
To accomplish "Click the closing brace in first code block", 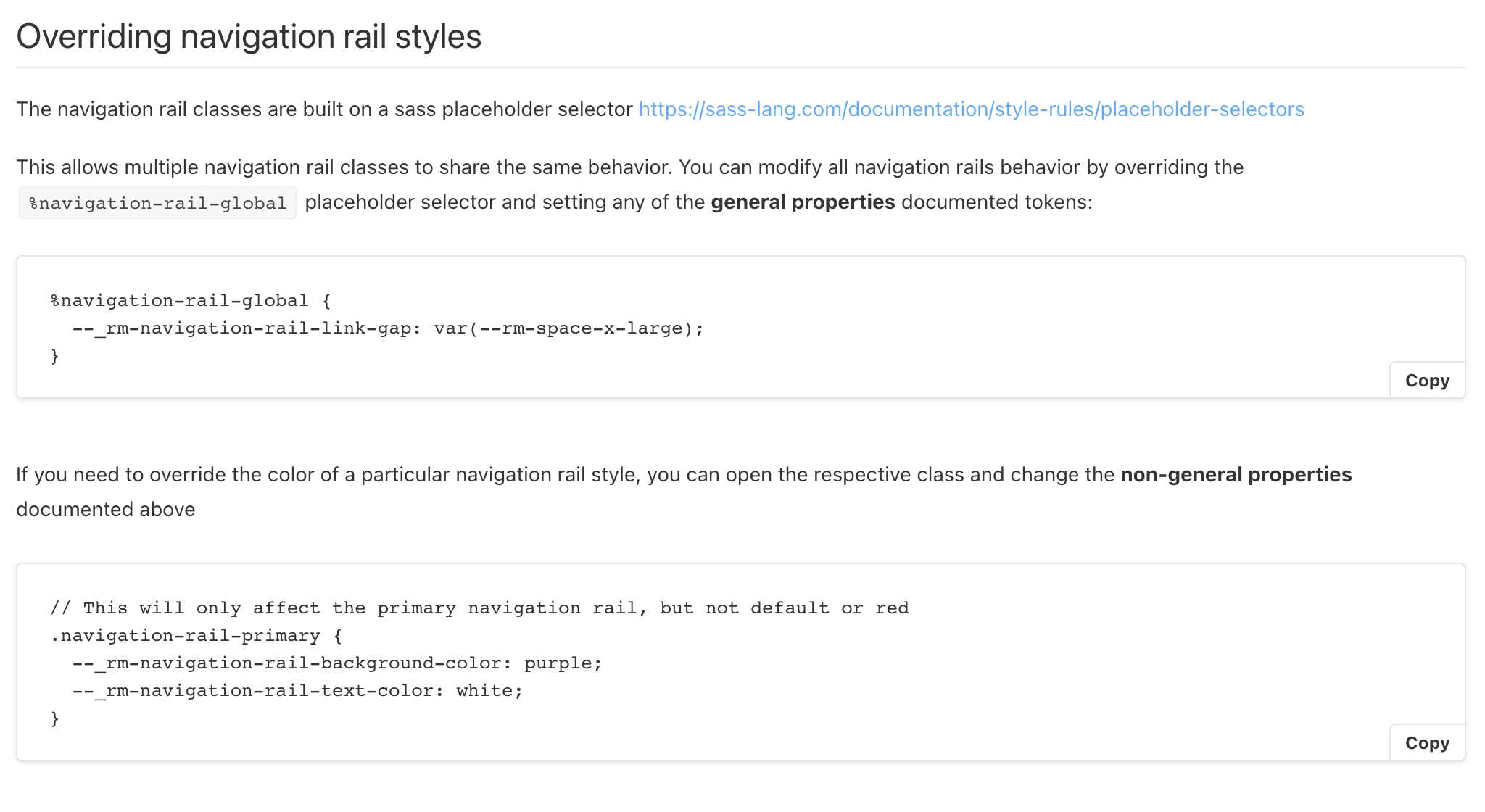I will [x=55, y=356].
